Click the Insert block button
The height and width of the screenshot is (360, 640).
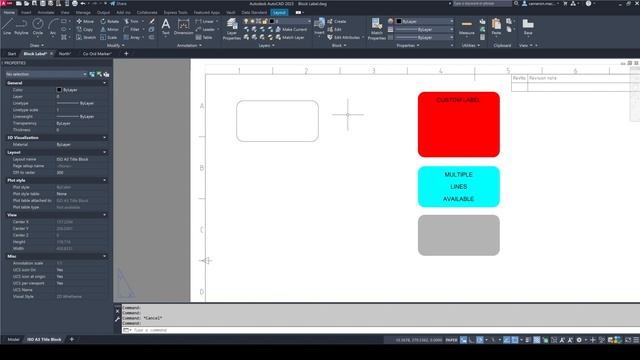[x=319, y=27]
